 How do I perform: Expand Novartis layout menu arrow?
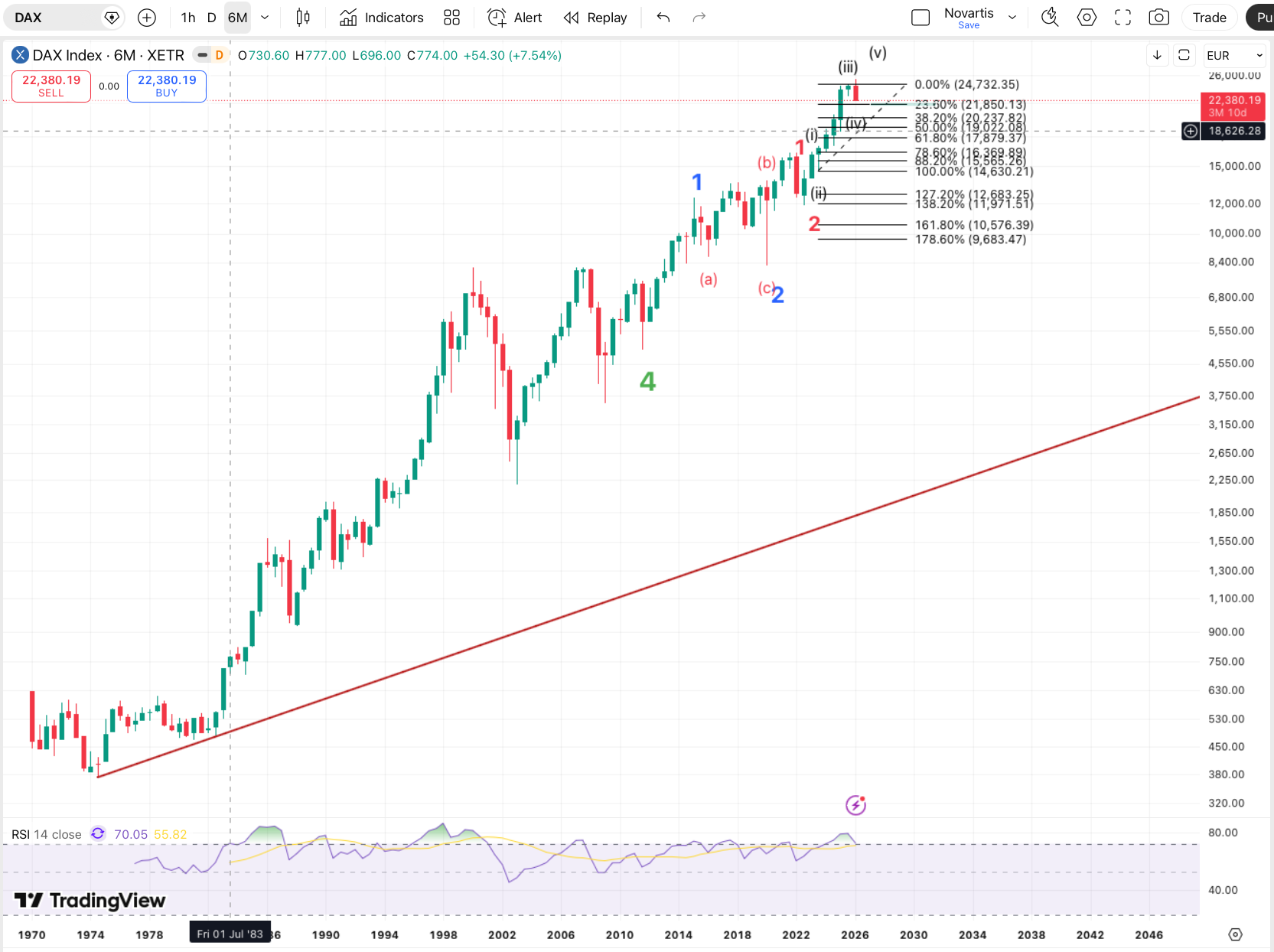point(1012,18)
